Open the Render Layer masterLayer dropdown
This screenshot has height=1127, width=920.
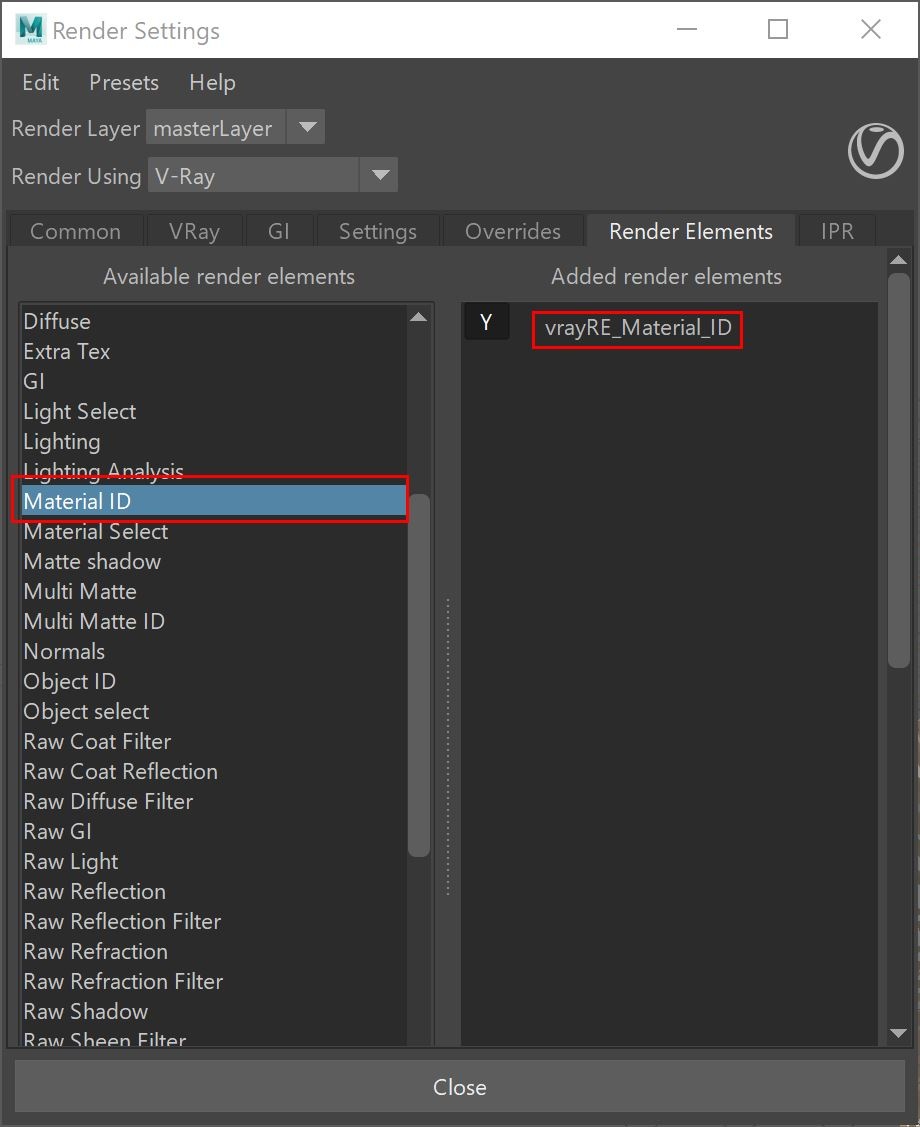pyautogui.click(x=235, y=127)
